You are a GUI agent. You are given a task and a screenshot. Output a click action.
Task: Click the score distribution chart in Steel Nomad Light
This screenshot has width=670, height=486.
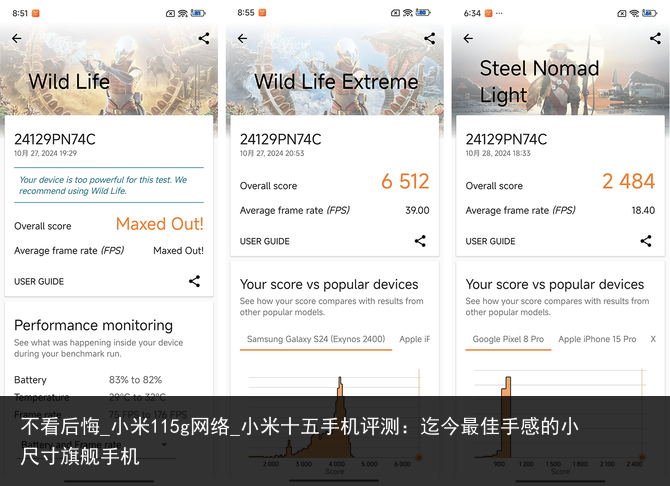tap(560, 421)
